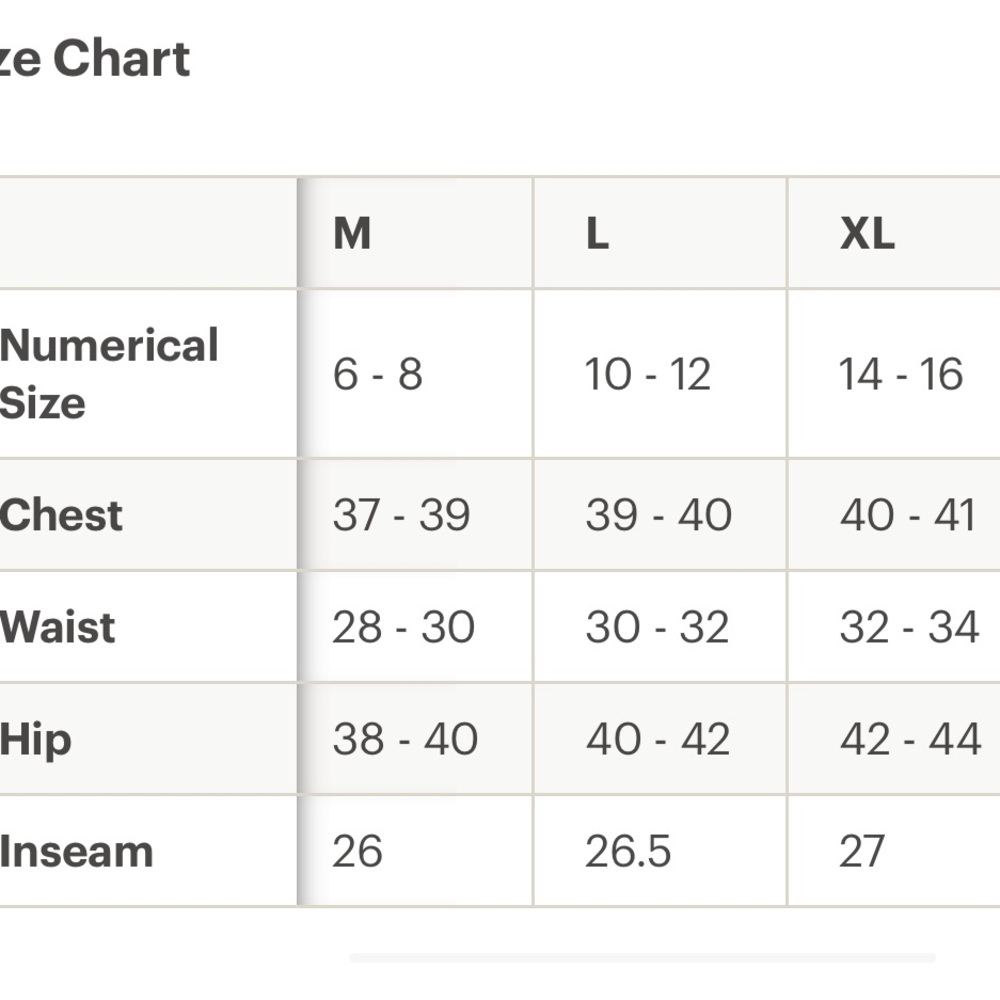Click the Inseam row label
Screen dimensions: 1000x1000
click(x=77, y=852)
